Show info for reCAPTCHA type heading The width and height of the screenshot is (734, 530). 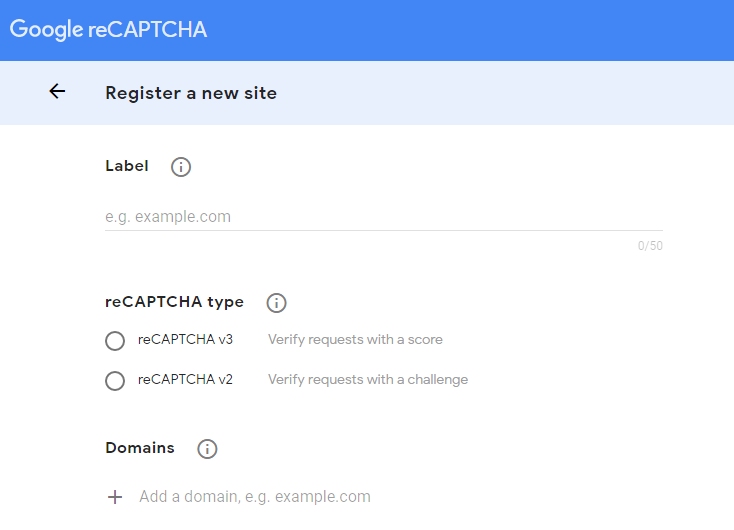click(276, 303)
